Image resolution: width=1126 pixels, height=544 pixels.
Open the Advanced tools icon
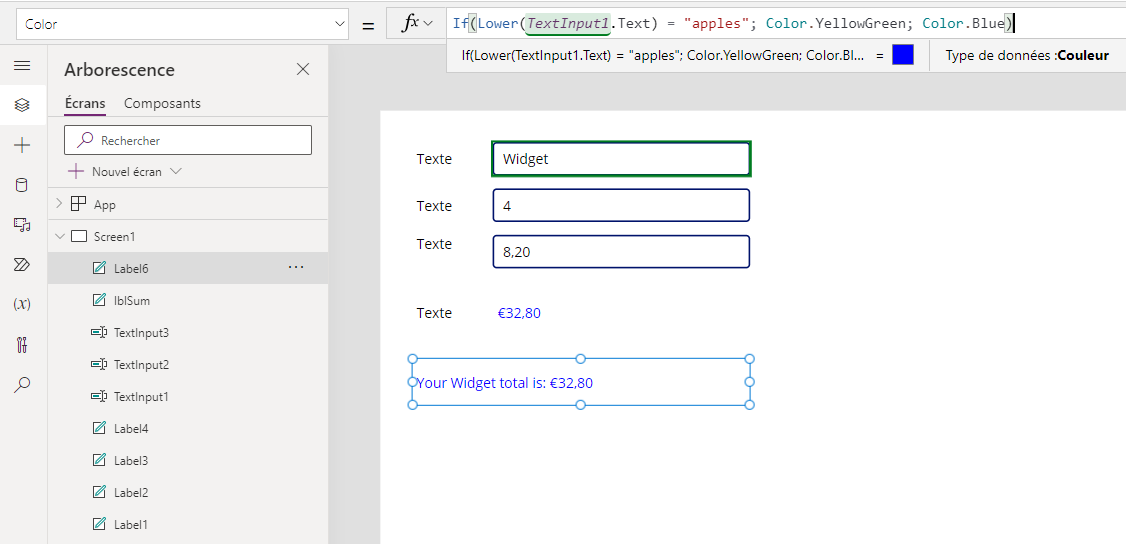pyautogui.click(x=22, y=344)
